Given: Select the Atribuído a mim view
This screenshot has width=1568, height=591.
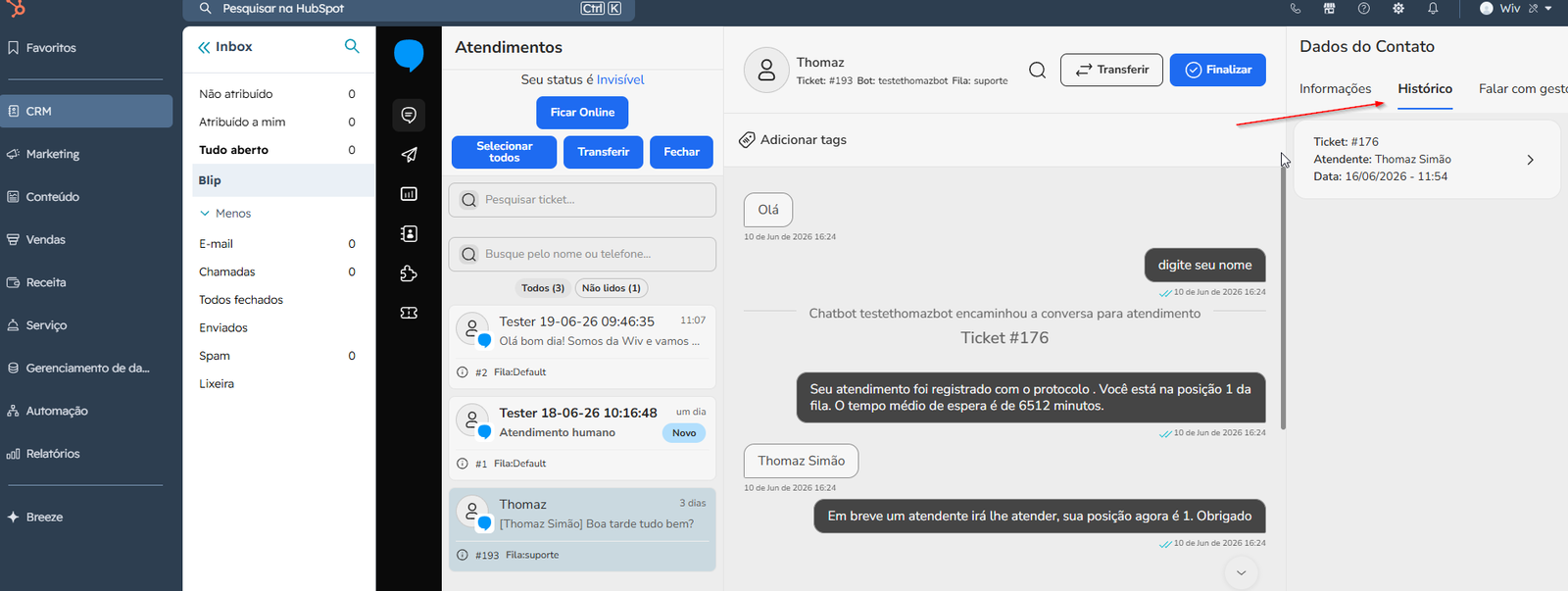Looking at the screenshot, I should (278, 122).
